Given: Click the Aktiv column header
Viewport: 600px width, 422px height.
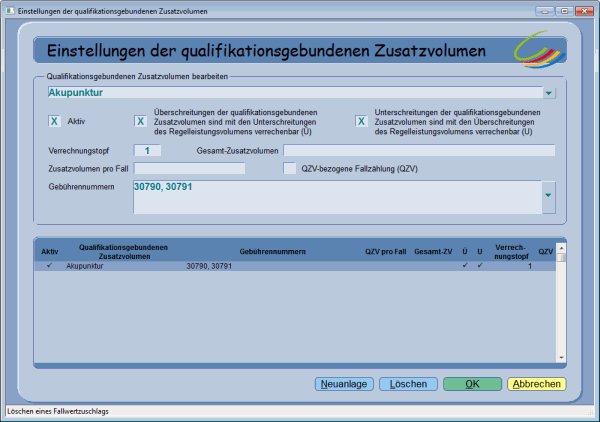Looking at the screenshot, I should [x=49, y=252].
